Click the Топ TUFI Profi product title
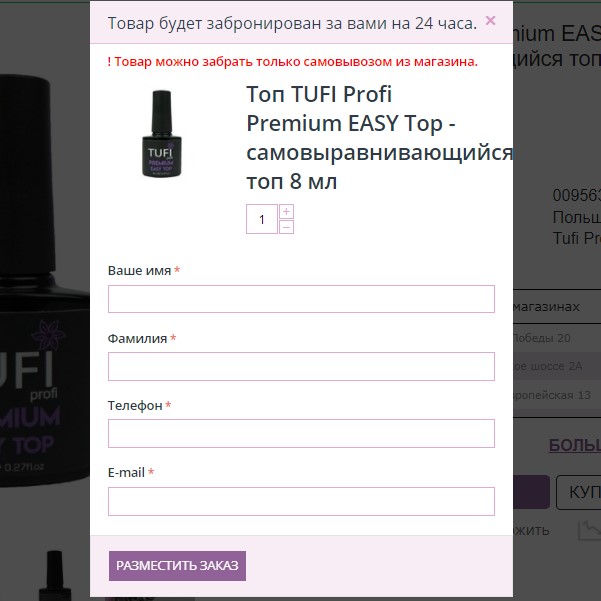 (379, 137)
